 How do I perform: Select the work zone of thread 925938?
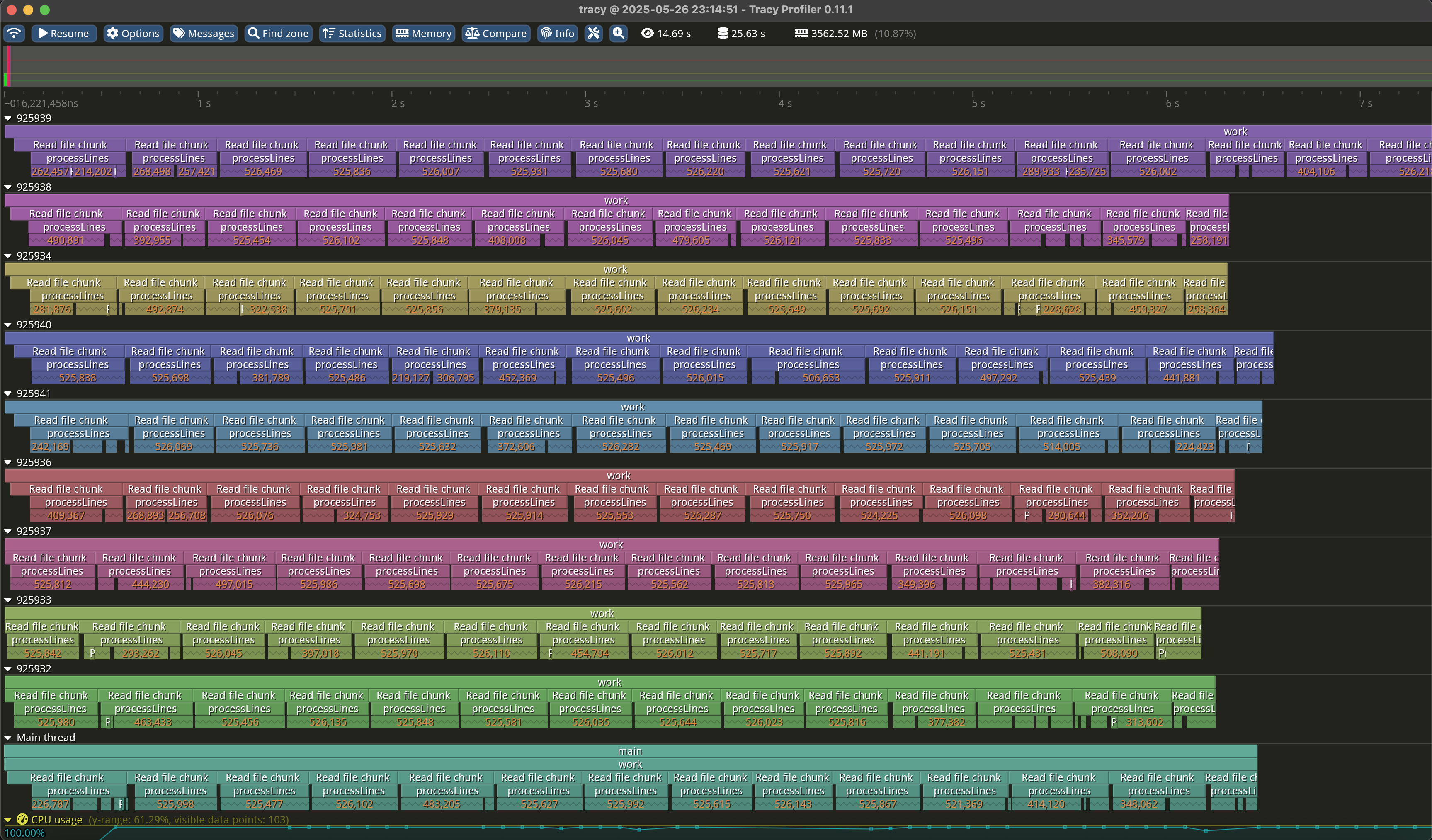click(x=616, y=200)
